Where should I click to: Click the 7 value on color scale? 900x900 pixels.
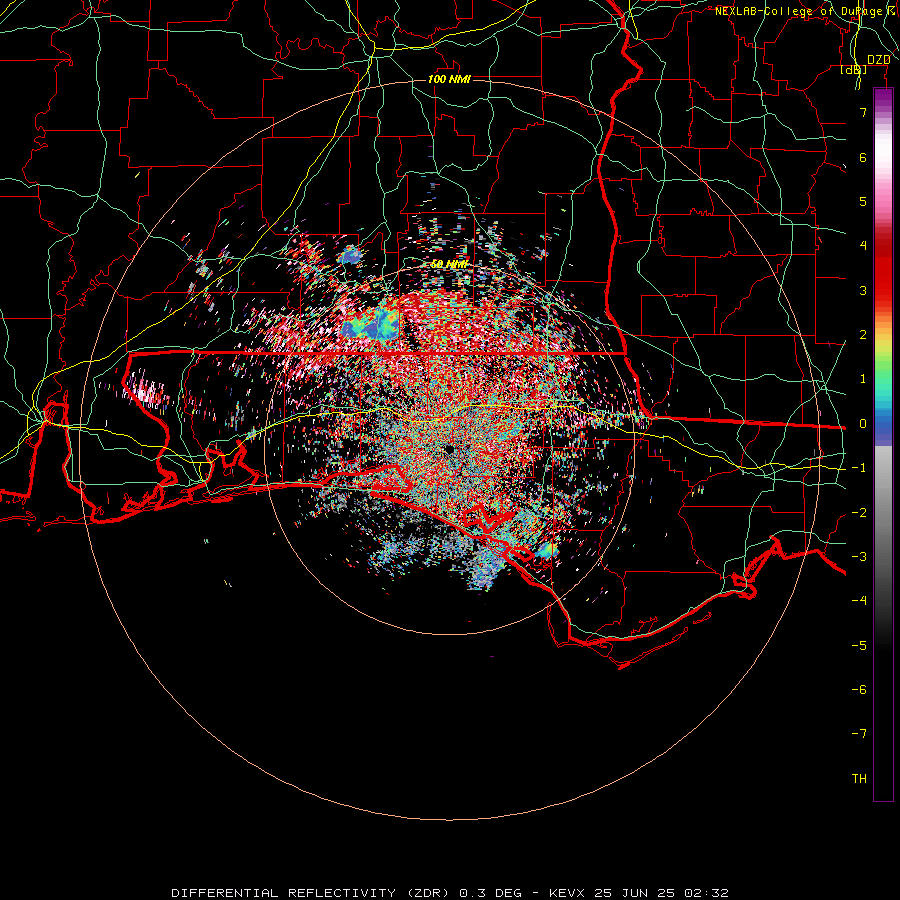click(x=863, y=112)
